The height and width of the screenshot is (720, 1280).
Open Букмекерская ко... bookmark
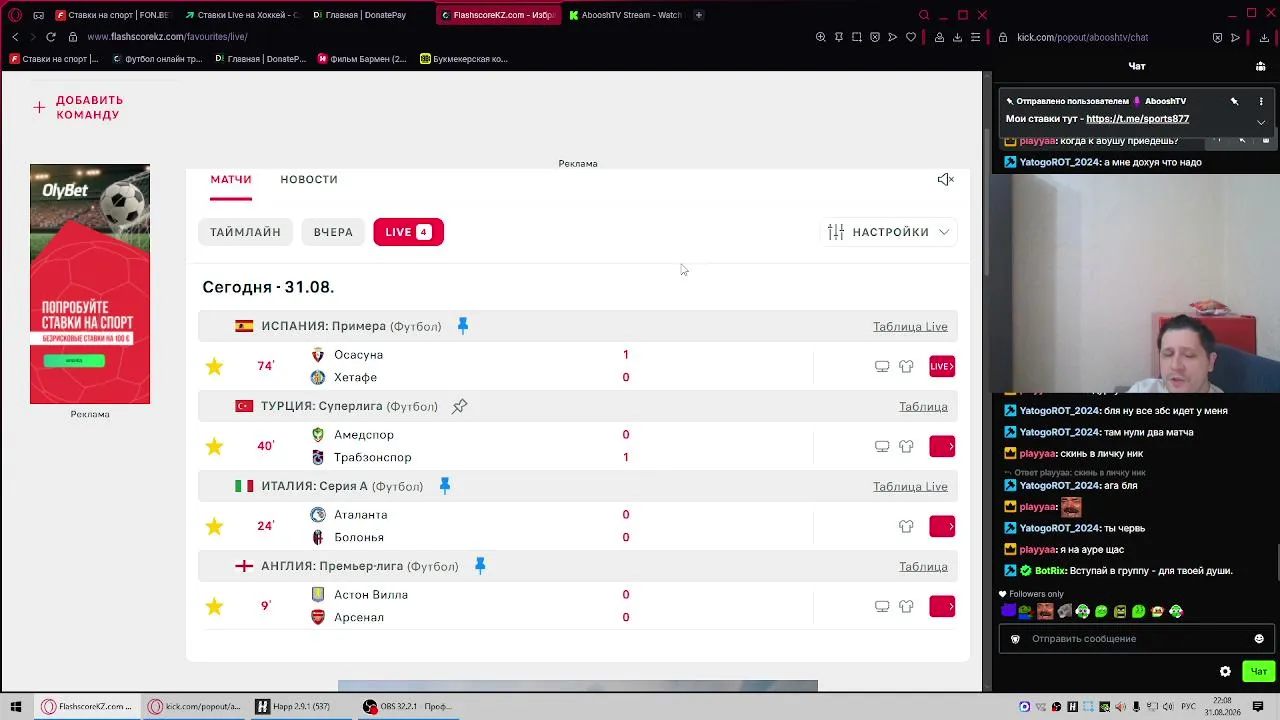464,59
